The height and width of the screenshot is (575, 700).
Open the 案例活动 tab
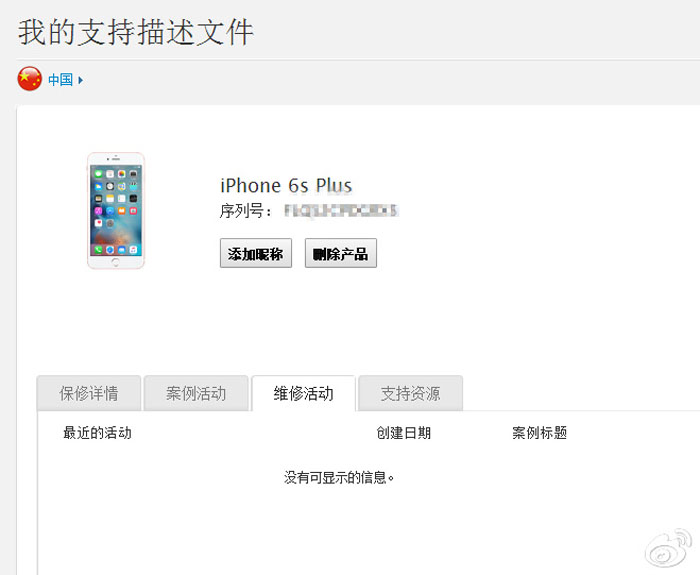196,393
